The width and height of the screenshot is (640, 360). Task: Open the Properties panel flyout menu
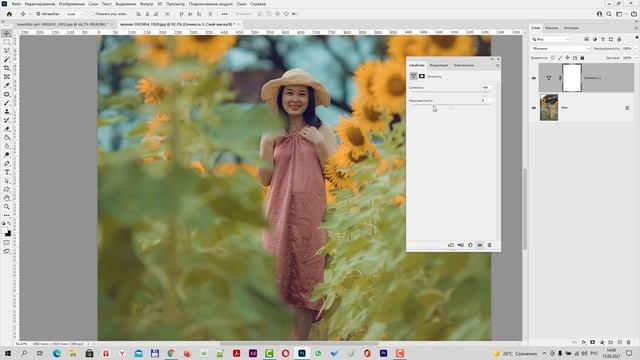497,65
